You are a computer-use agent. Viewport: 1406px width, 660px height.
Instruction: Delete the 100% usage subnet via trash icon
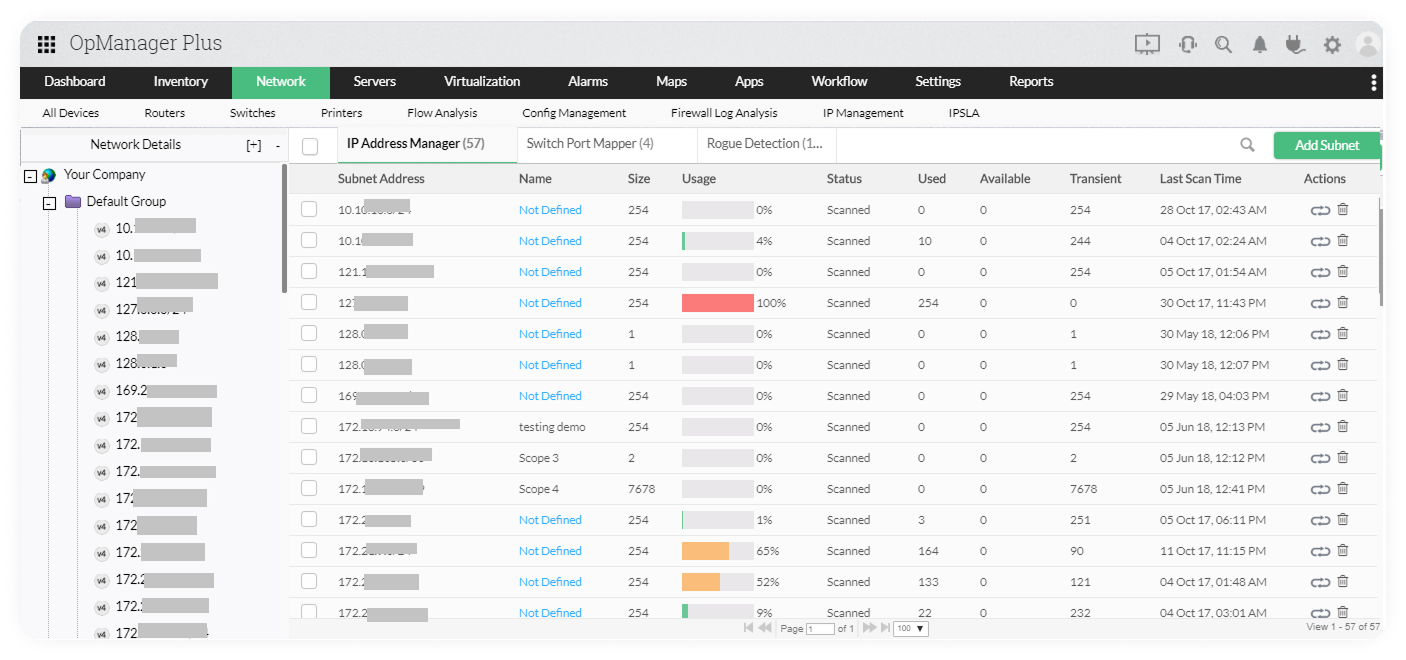[x=1343, y=302]
